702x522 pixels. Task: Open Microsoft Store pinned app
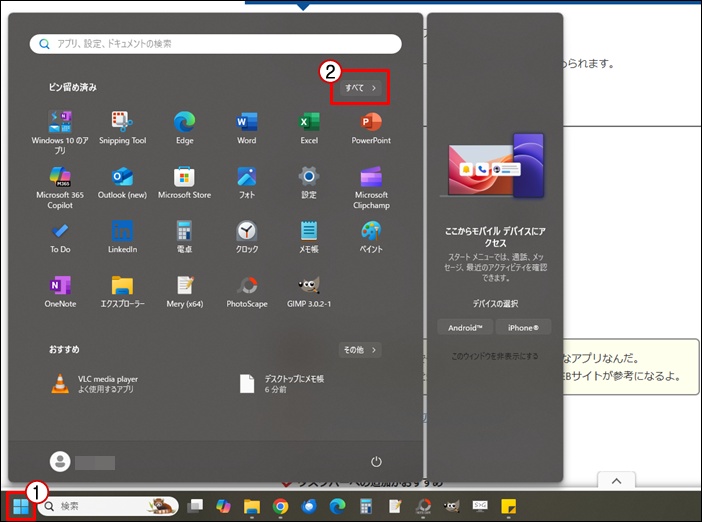[x=184, y=183]
